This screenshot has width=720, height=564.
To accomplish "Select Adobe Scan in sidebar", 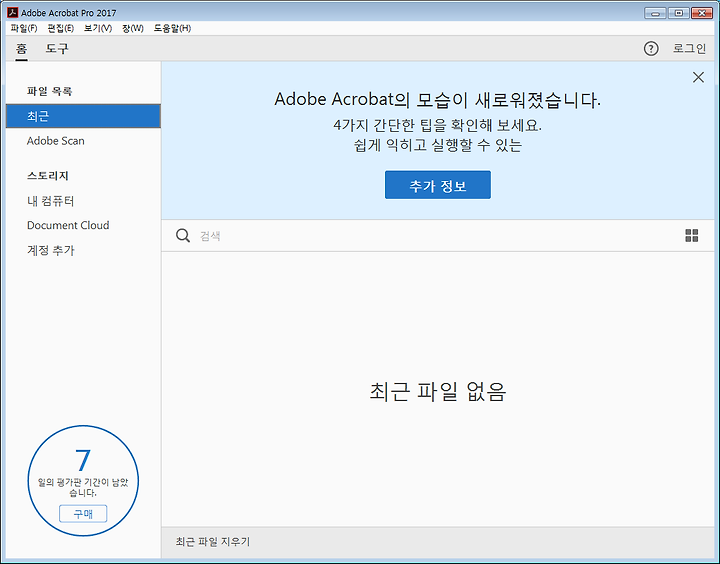I will [56, 141].
